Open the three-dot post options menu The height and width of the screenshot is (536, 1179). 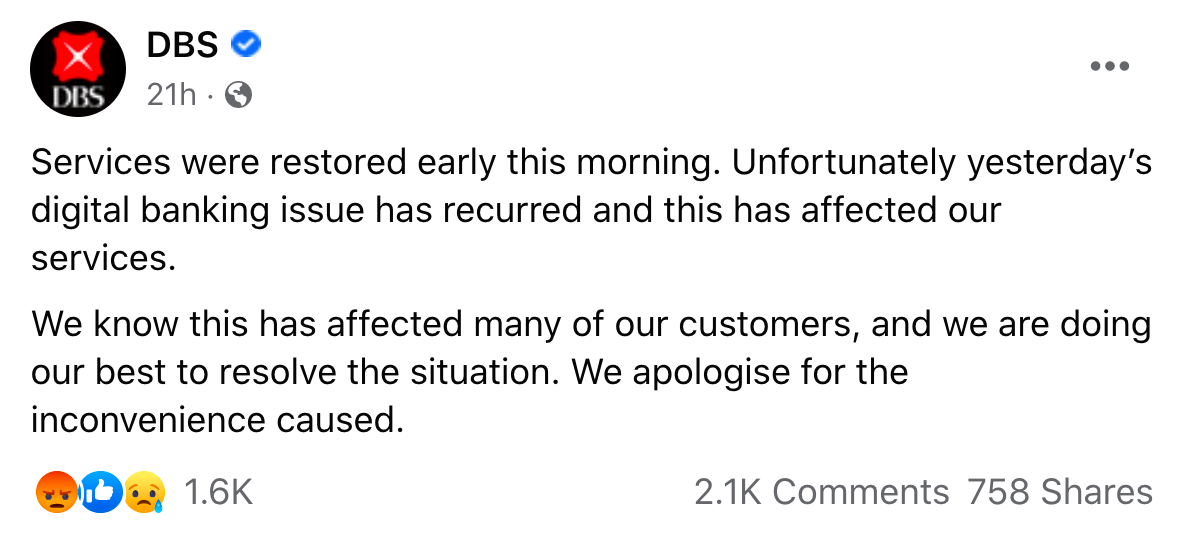click(1108, 67)
